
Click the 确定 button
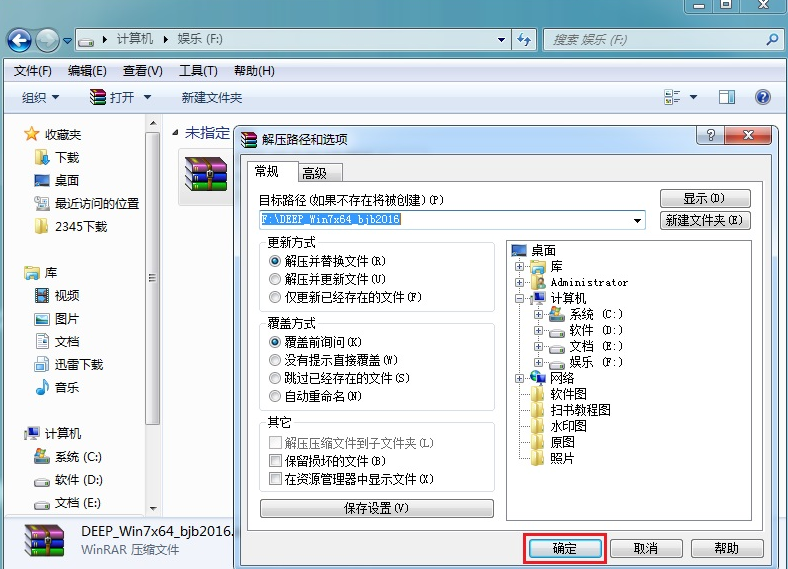[x=564, y=548]
